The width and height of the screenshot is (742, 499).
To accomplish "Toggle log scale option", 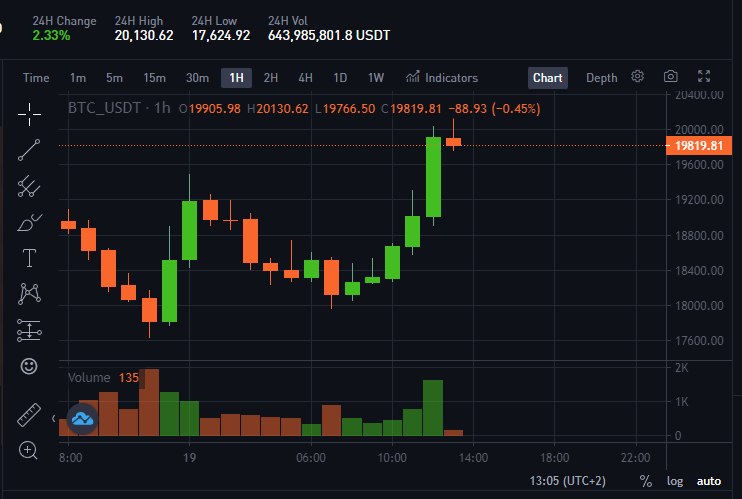I will click(x=675, y=481).
